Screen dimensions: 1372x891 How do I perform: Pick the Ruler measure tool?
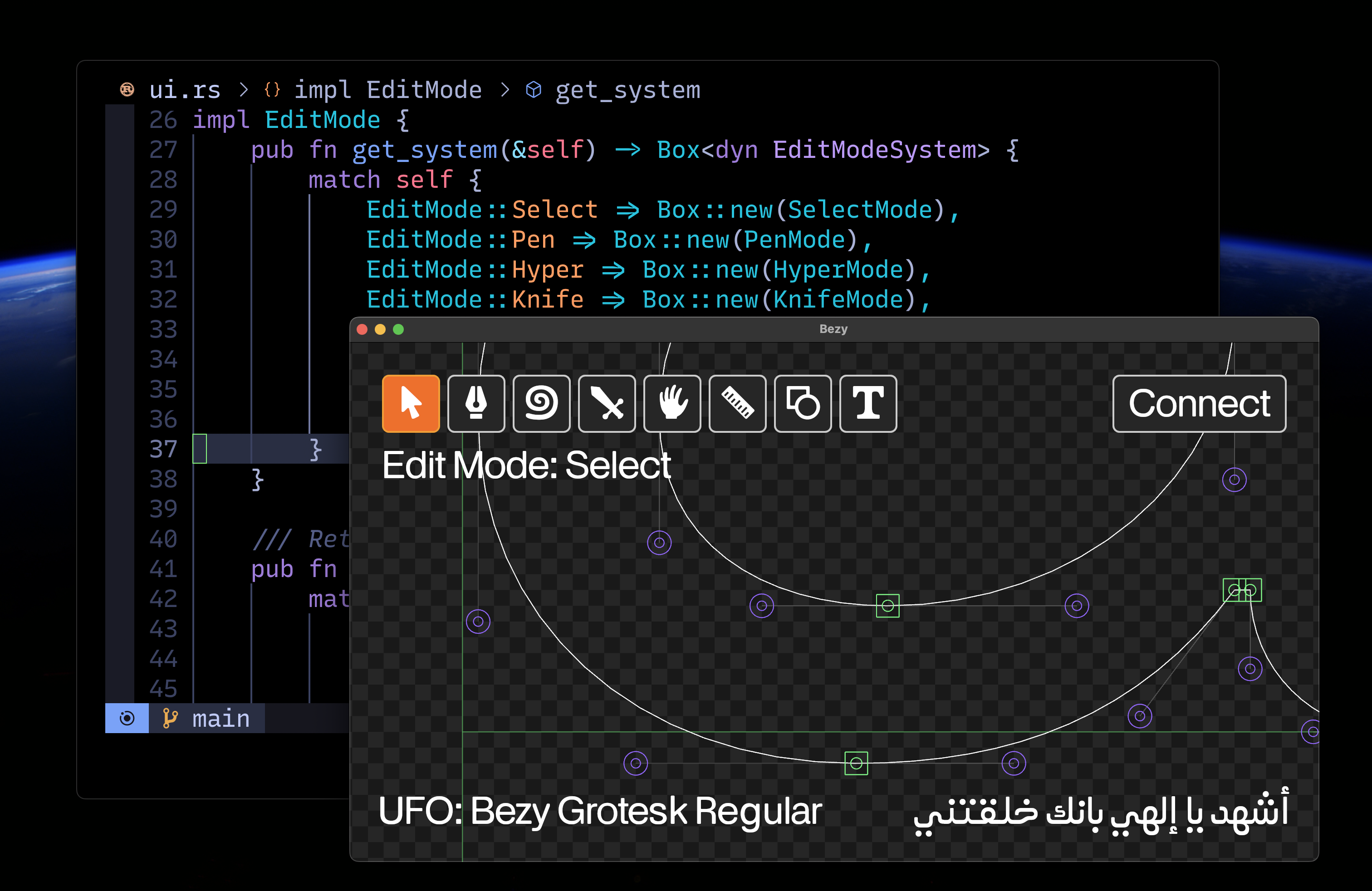[737, 403]
